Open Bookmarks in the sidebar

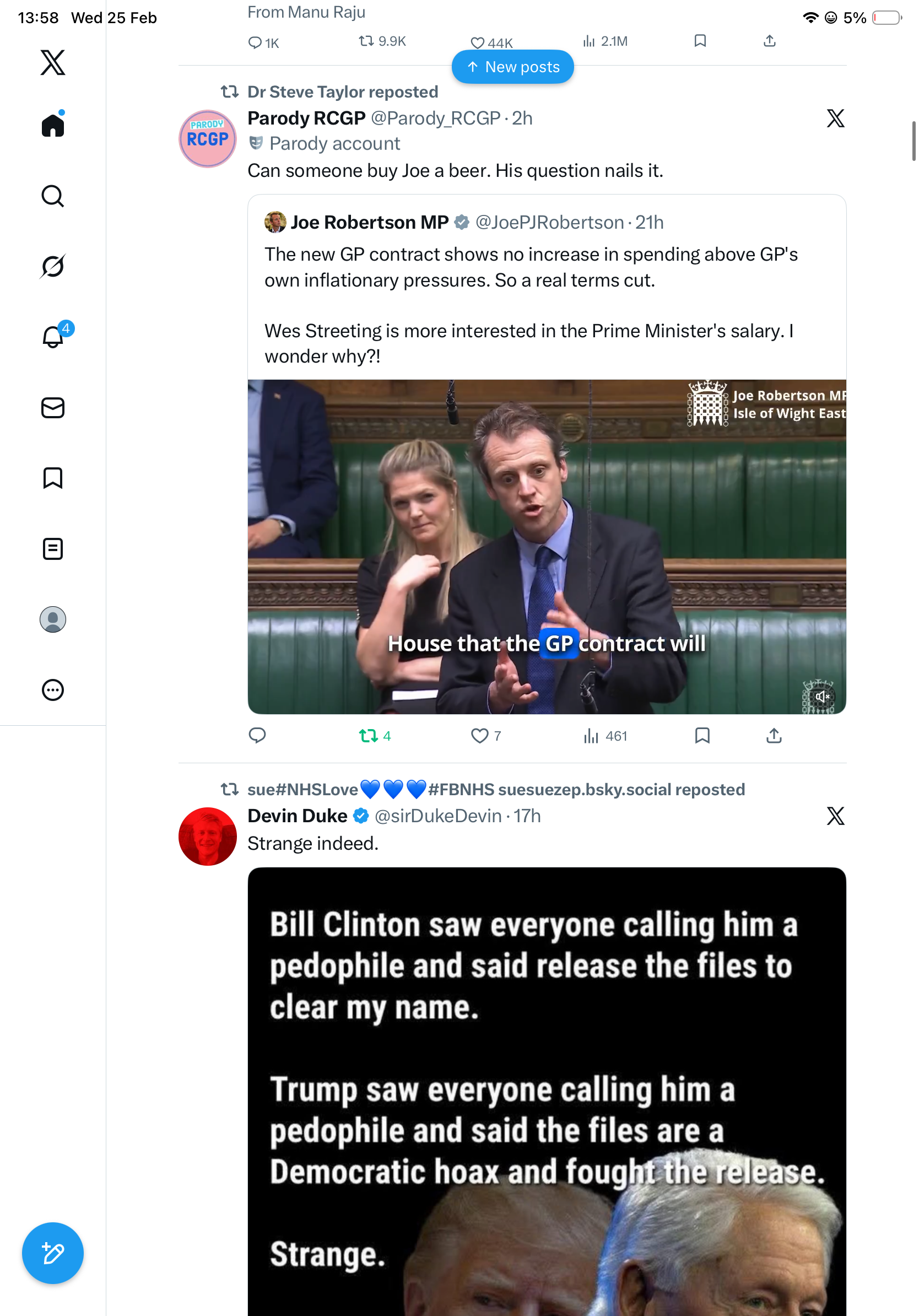point(53,478)
